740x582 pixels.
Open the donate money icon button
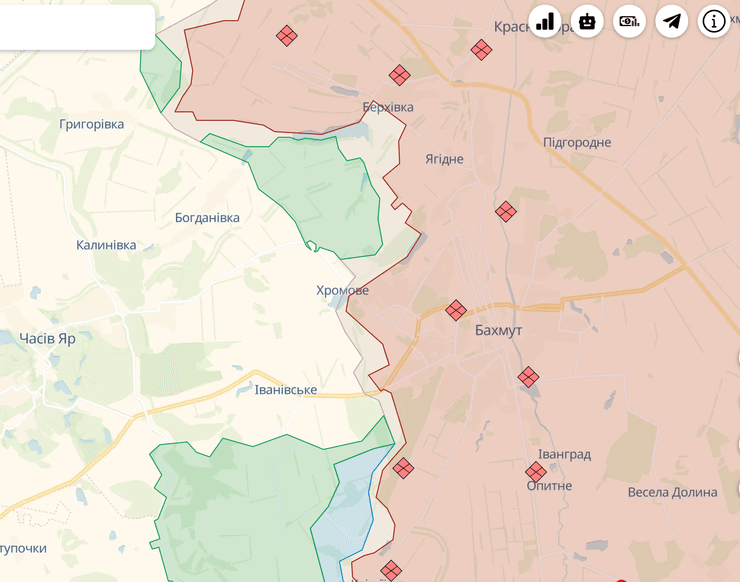coord(629,21)
